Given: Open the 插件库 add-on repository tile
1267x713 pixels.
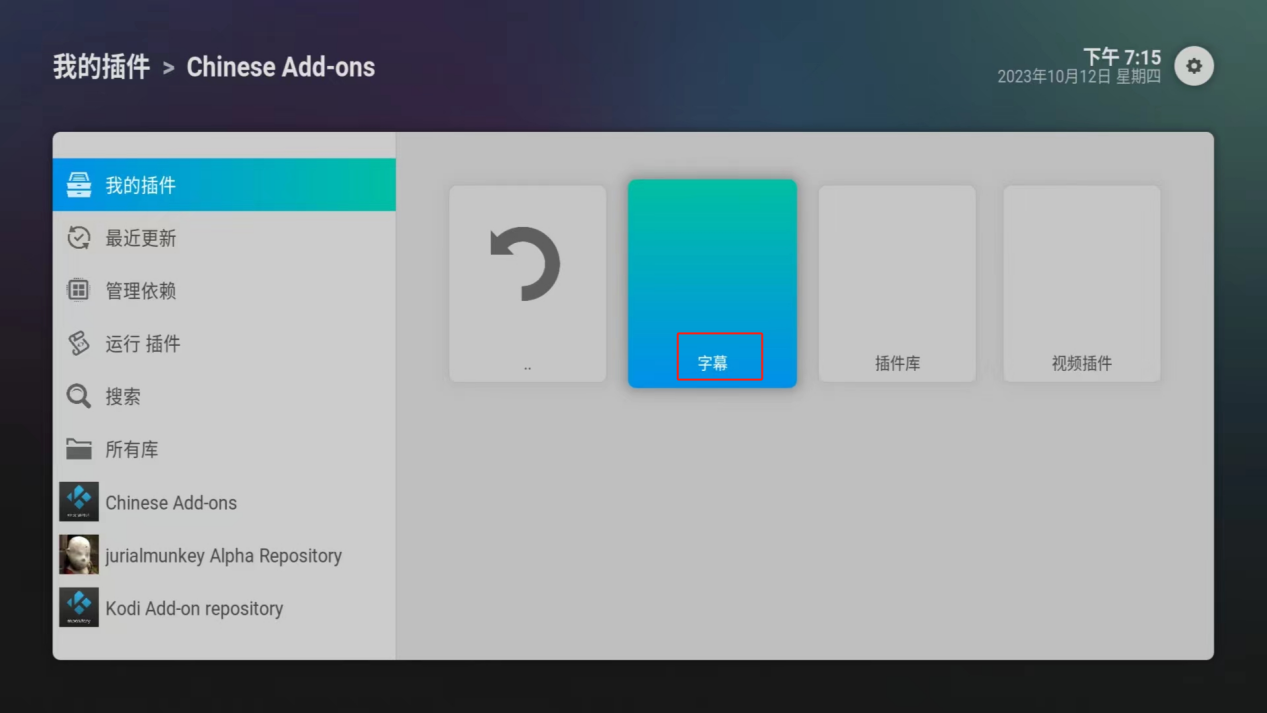Looking at the screenshot, I should pyautogui.click(x=897, y=283).
